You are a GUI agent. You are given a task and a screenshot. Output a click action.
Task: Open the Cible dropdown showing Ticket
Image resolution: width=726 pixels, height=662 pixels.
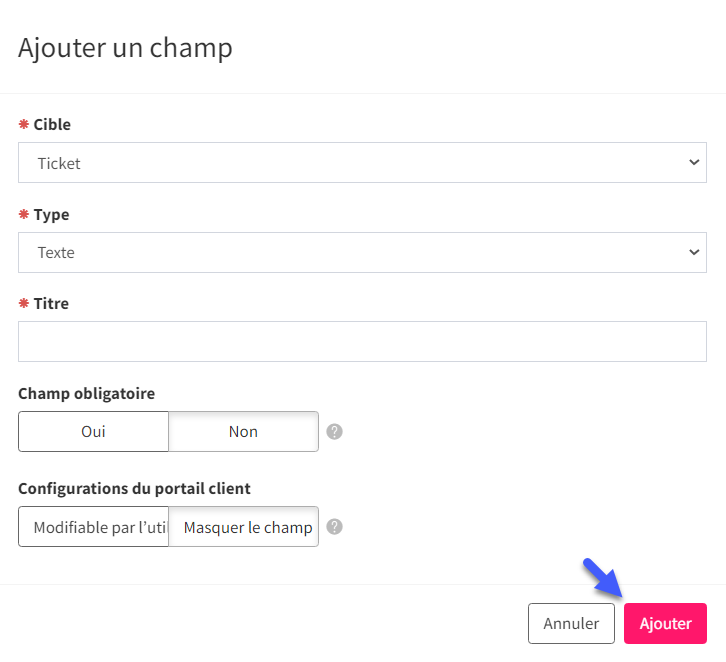click(362, 162)
